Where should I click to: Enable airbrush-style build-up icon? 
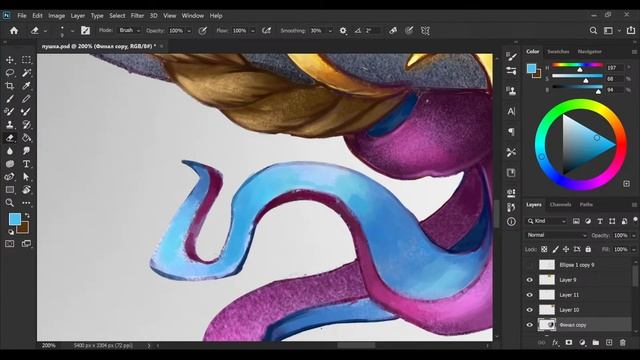click(266, 31)
